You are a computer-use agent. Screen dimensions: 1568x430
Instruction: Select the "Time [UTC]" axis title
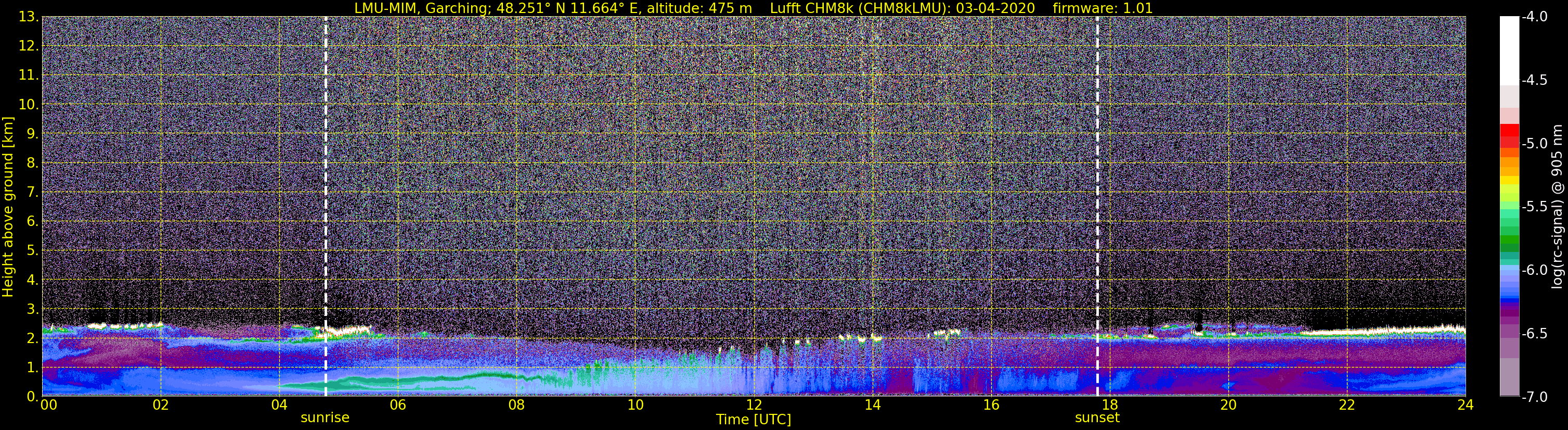coord(754,420)
